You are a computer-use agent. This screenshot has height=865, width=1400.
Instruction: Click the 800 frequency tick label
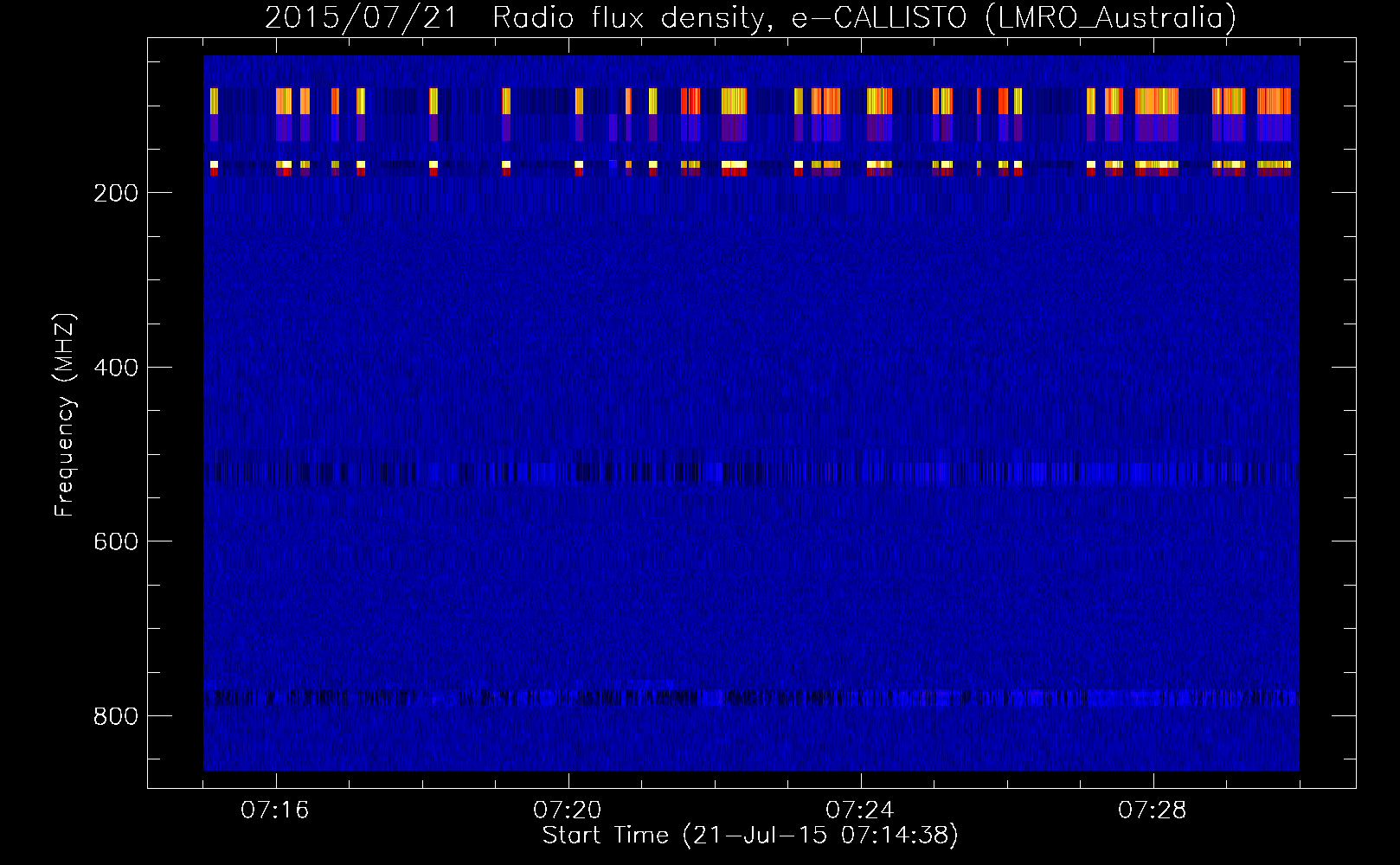tap(116, 716)
